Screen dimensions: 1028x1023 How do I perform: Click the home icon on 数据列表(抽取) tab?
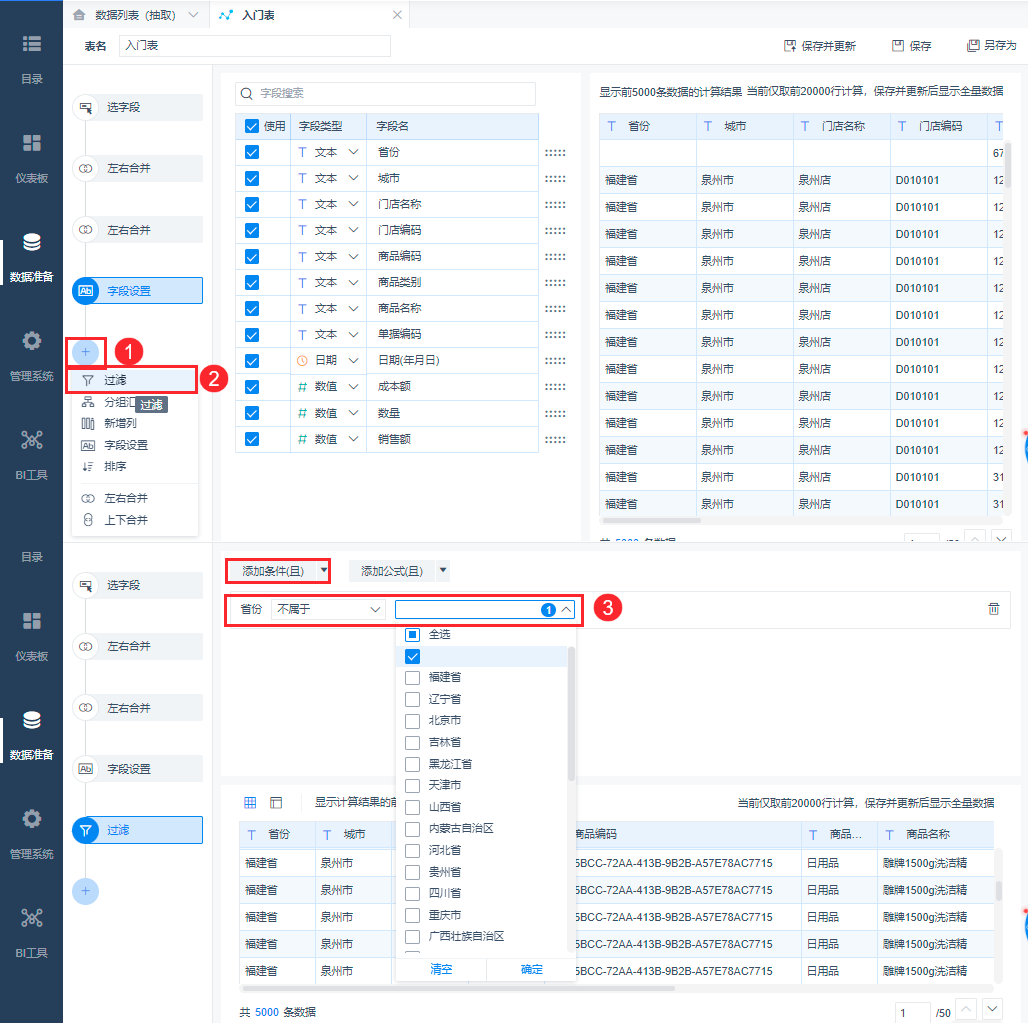click(79, 14)
